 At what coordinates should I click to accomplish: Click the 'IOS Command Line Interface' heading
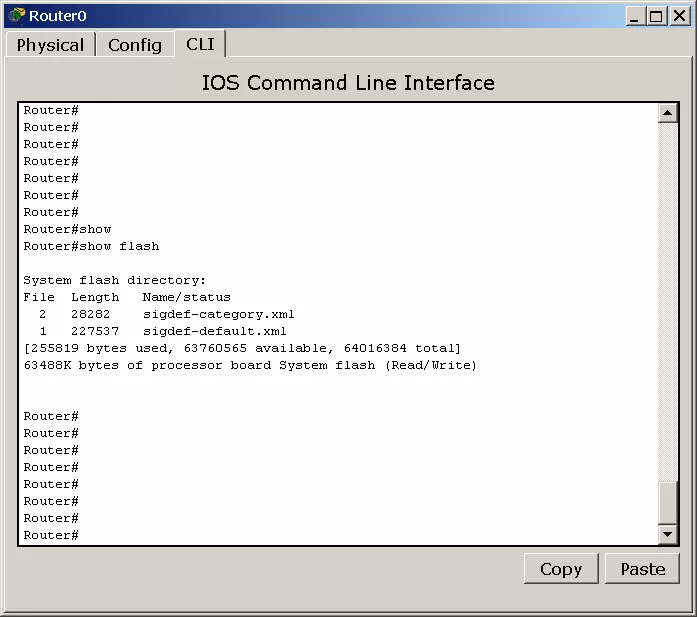coord(348,83)
